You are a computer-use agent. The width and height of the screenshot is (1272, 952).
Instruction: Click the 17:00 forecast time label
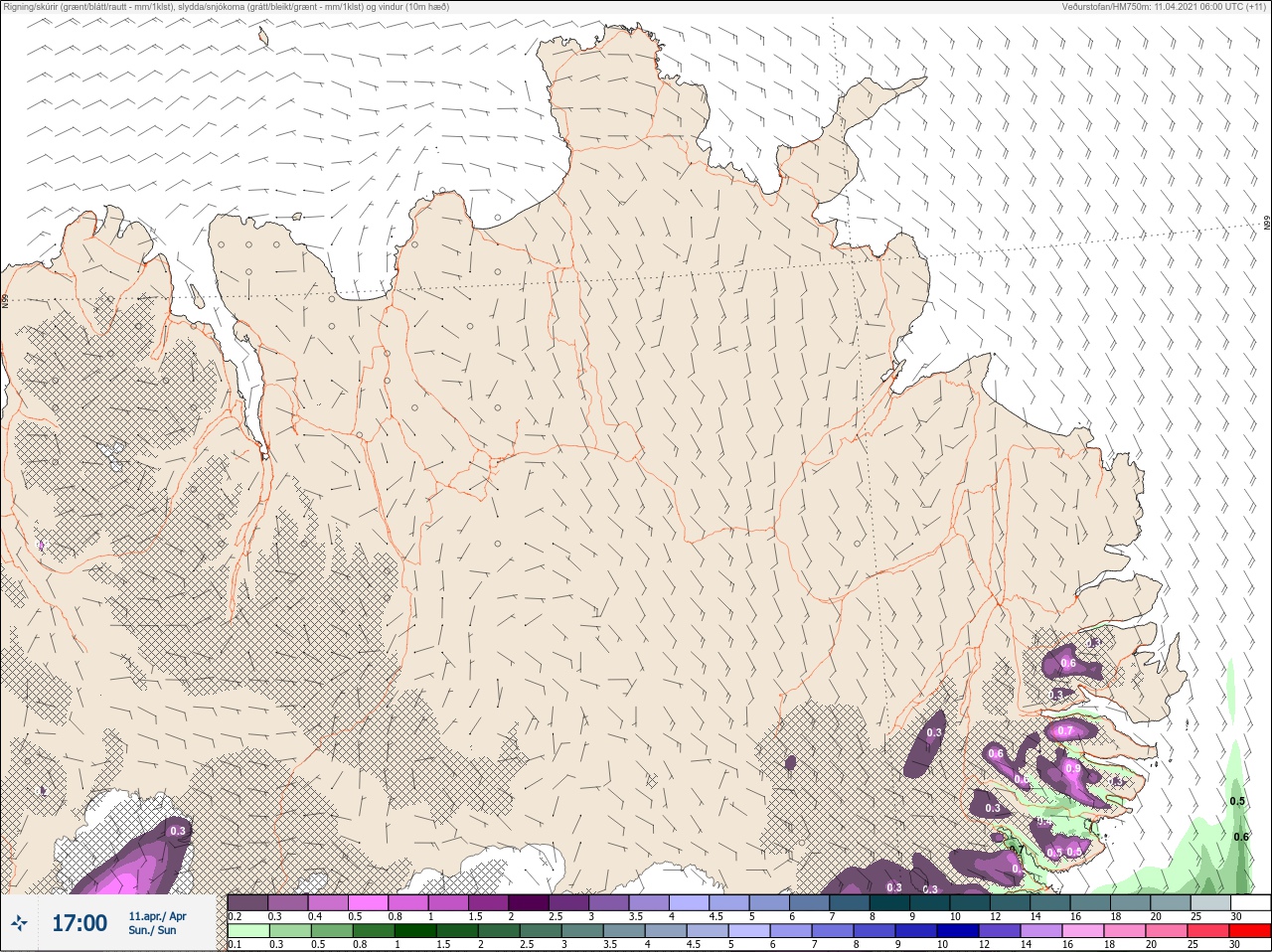point(79,923)
